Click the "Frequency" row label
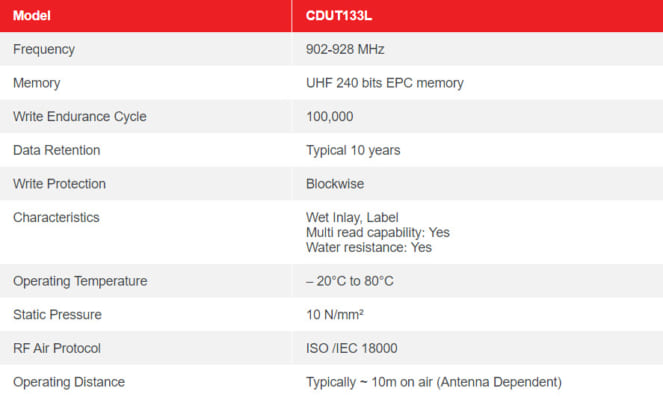663x400 pixels. (44, 49)
